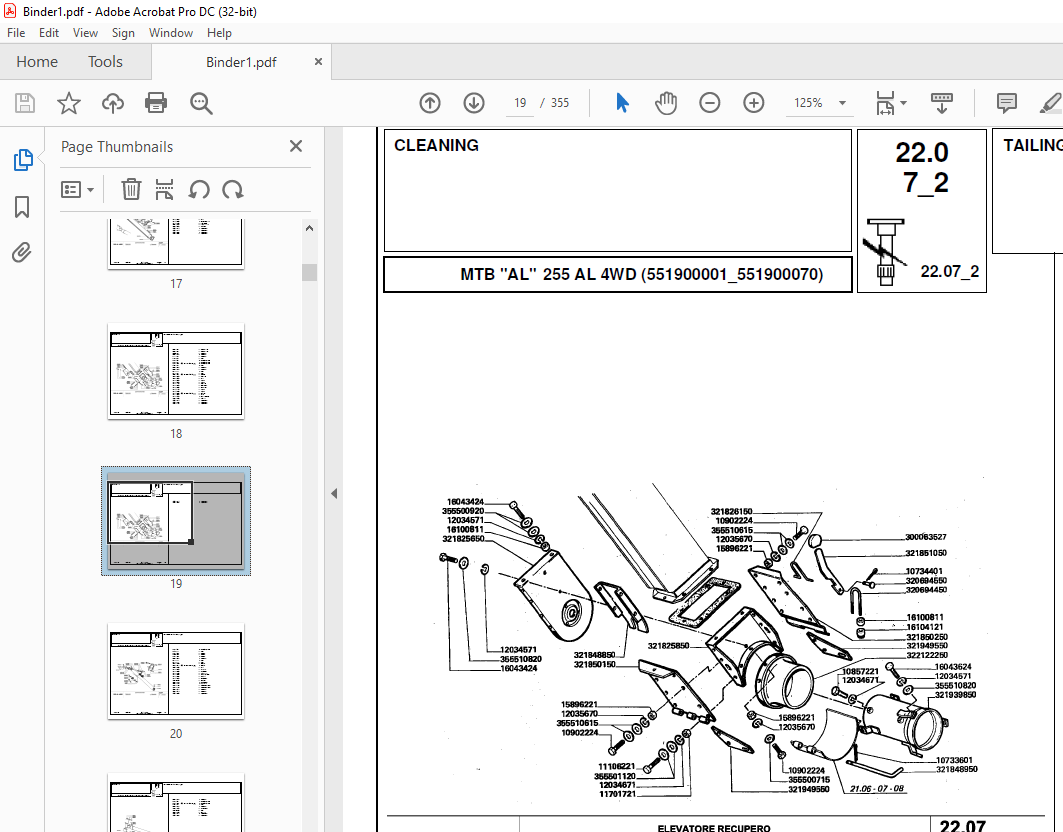1063x832 pixels.
Task: Print the document
Action: coord(156,103)
